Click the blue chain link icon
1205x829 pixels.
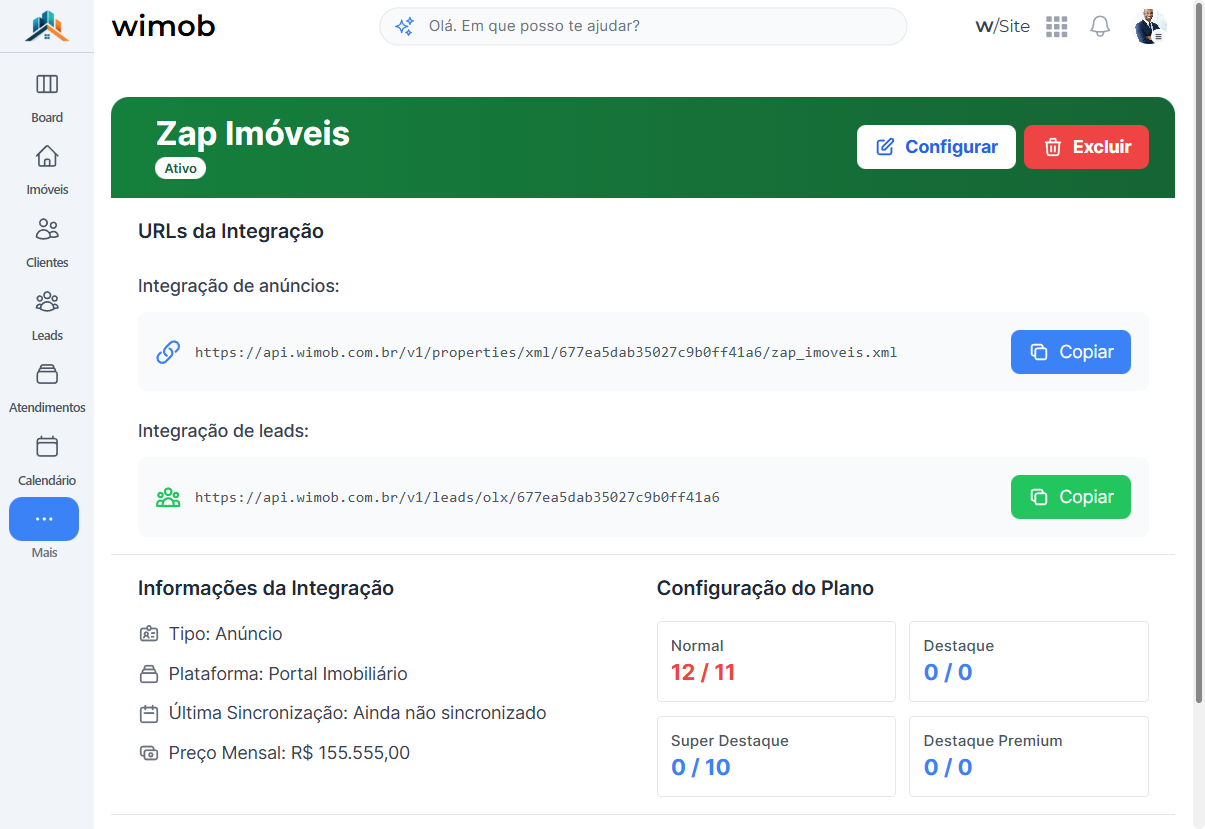point(168,352)
